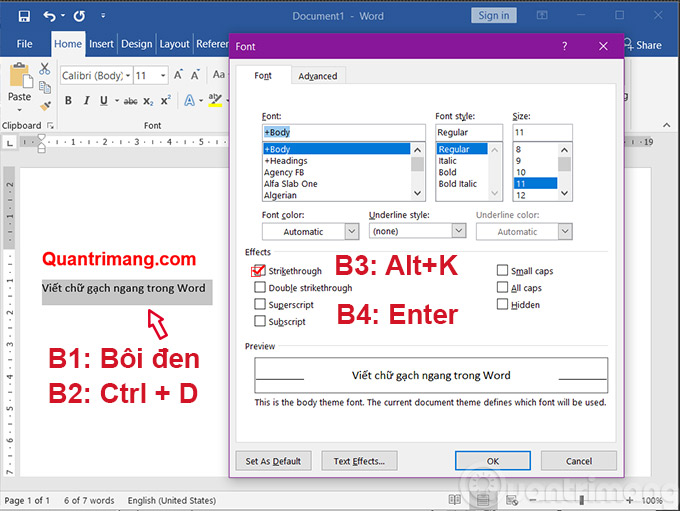This screenshot has height=511, width=680.
Task: Apply the text highlight color
Action: (215, 100)
